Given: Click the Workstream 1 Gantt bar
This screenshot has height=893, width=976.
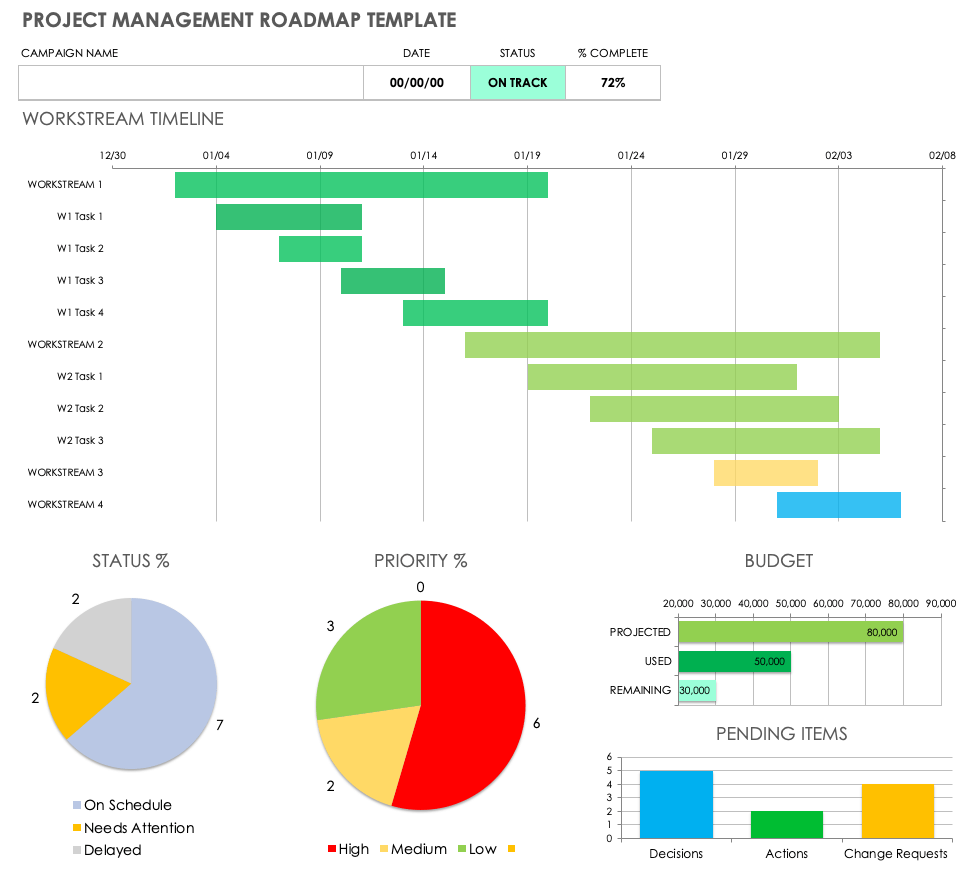Looking at the screenshot, I should coord(361,185).
